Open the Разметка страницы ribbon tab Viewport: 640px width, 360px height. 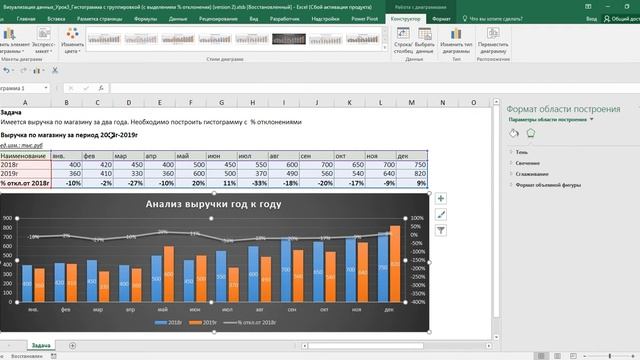[x=99, y=19]
